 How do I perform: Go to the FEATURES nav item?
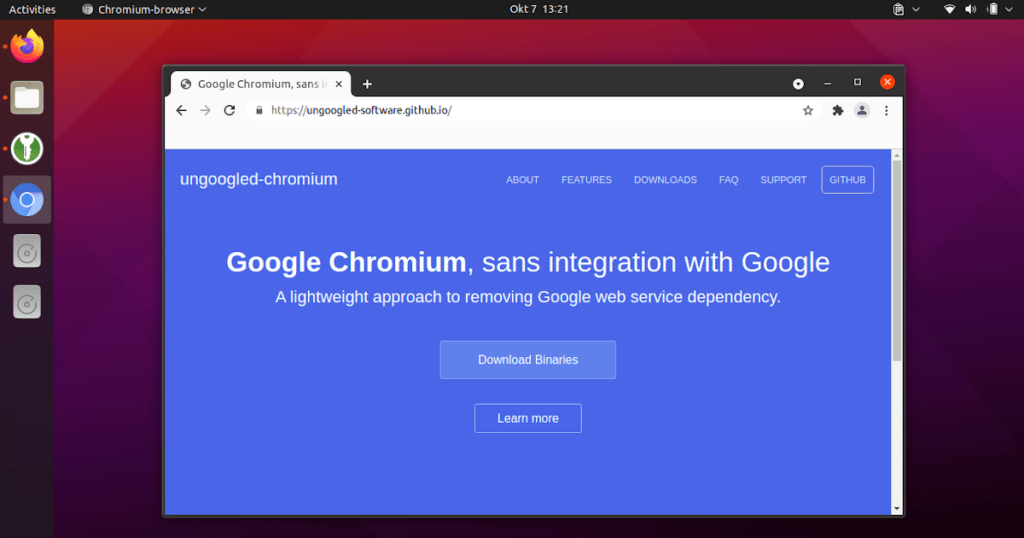pos(586,180)
